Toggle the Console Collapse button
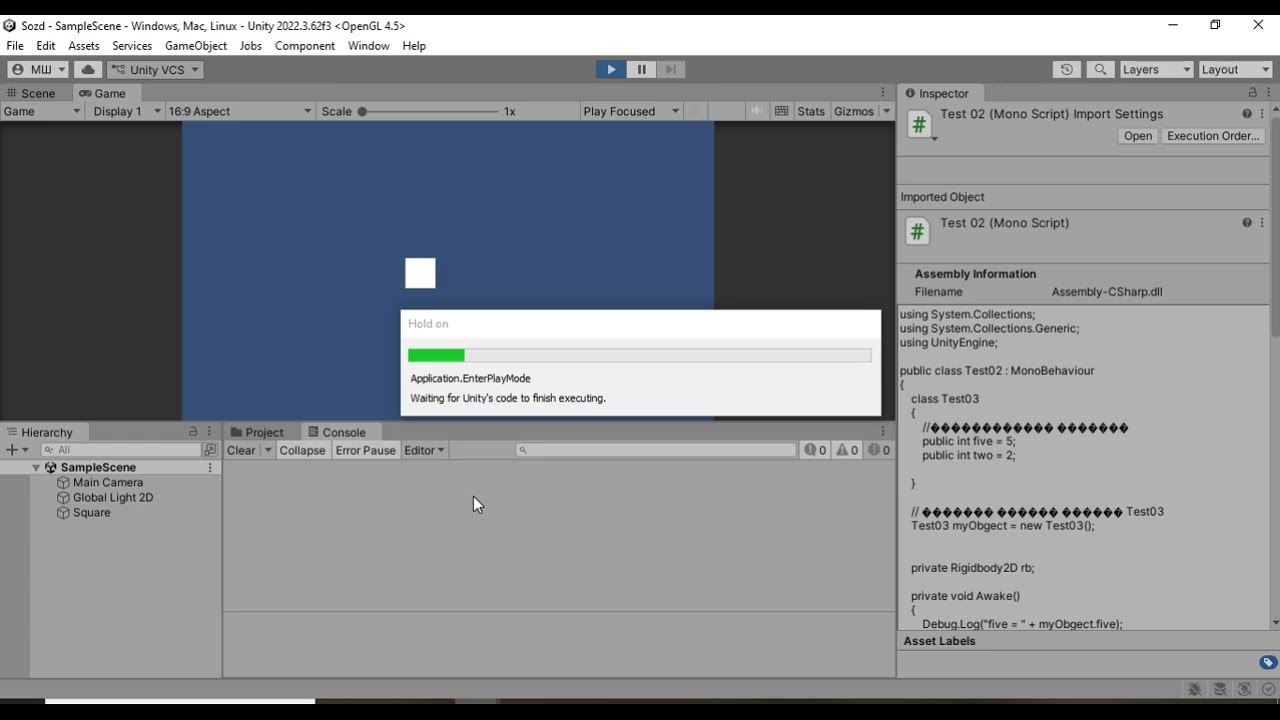 click(302, 451)
